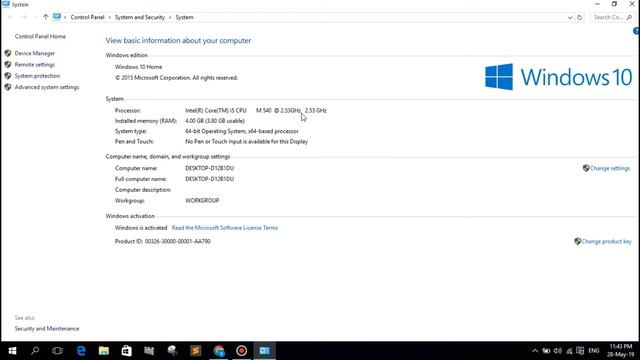Image resolution: width=640 pixels, height=360 pixels.
Task: Show hidden system tray icons
Action: coord(535,351)
